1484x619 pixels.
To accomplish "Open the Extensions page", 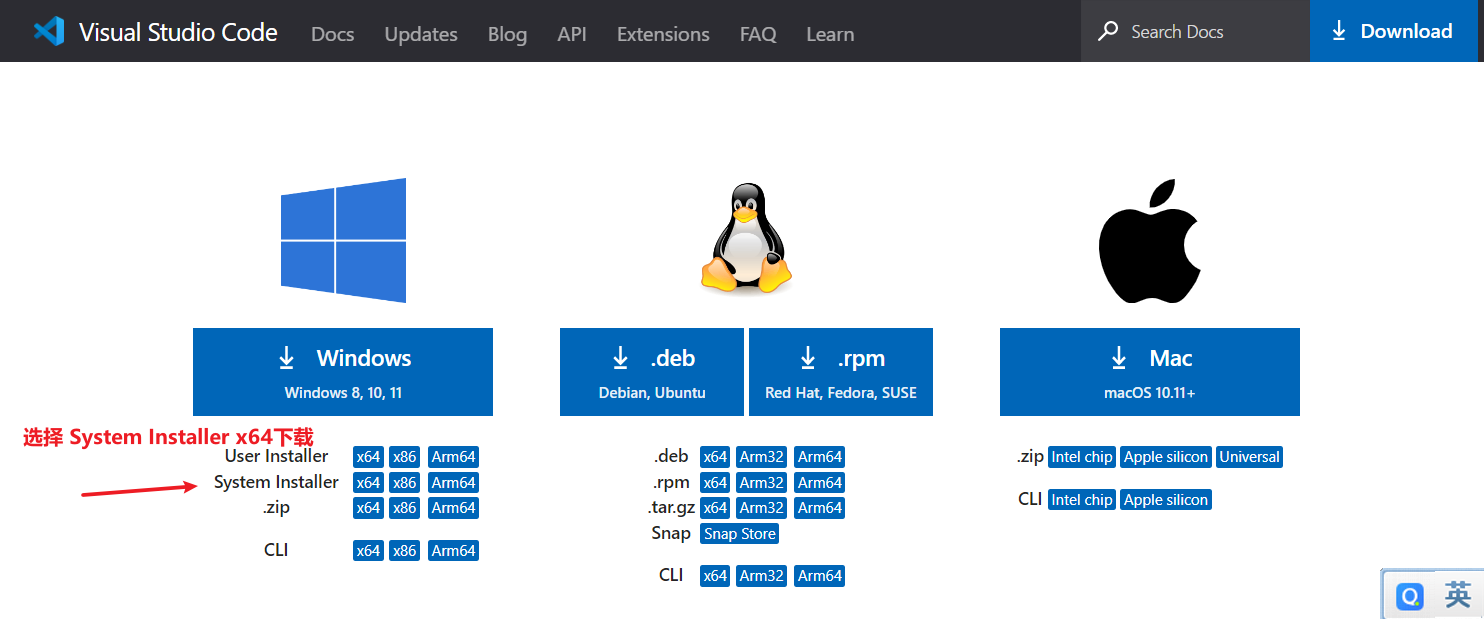I will [663, 34].
